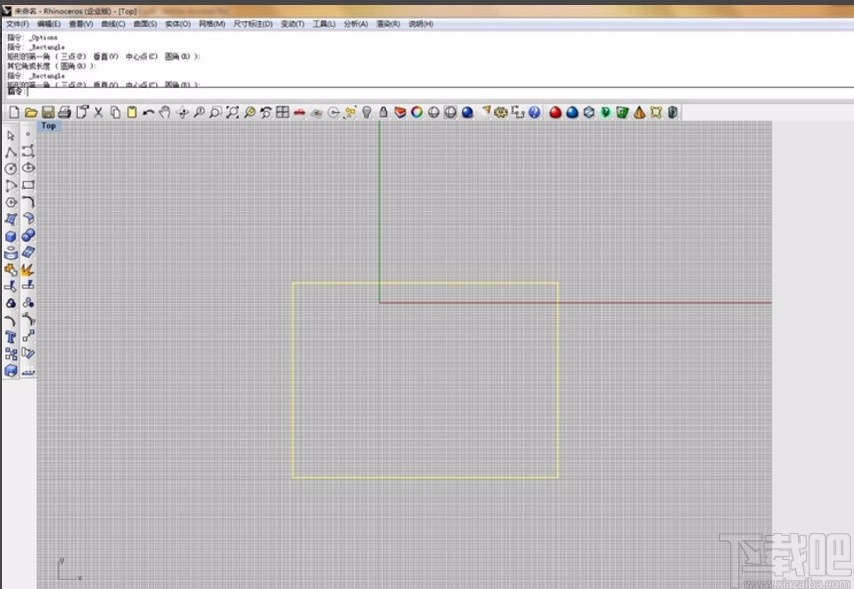The height and width of the screenshot is (589, 854).
Task: Activate the Pan hand tool
Action: 164,112
